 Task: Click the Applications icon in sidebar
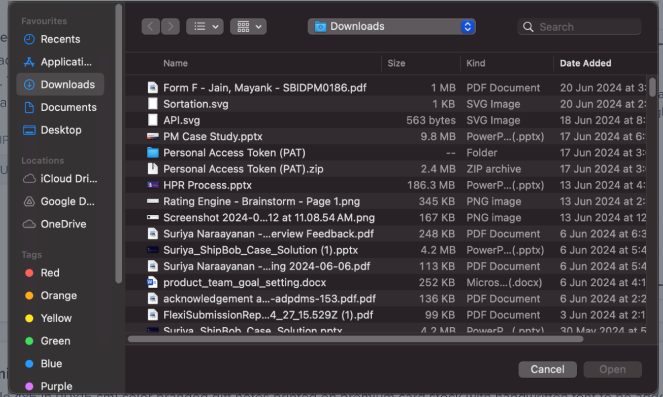point(29,62)
